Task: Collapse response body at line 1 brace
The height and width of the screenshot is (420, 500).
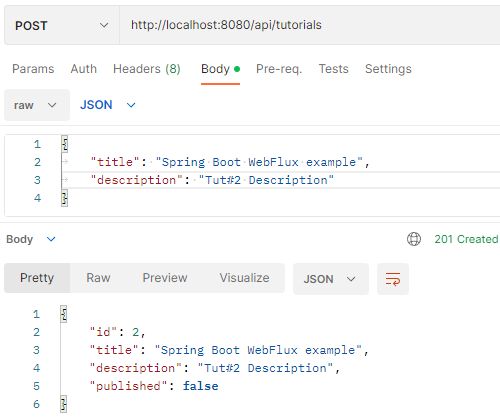Action: pos(64,314)
